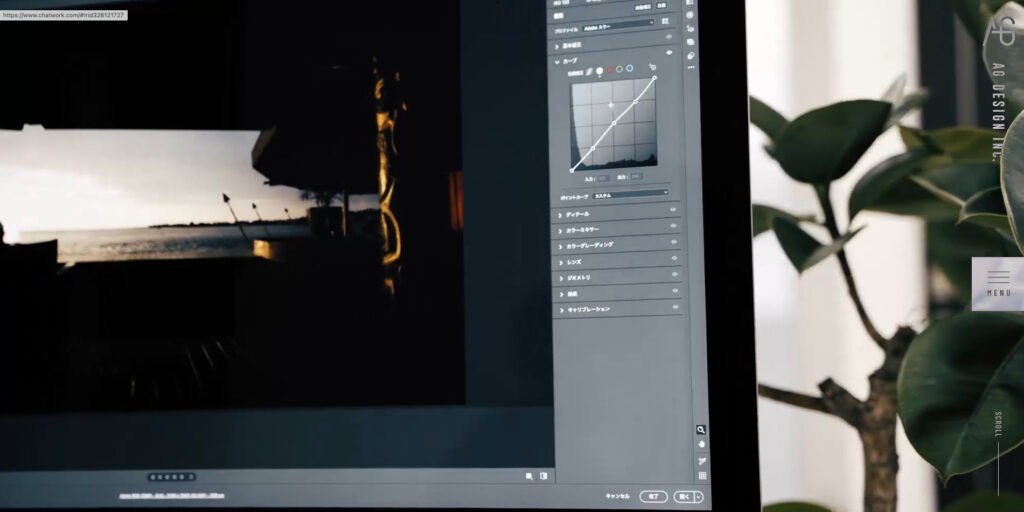Click the 完了 (Done) button

(653, 495)
